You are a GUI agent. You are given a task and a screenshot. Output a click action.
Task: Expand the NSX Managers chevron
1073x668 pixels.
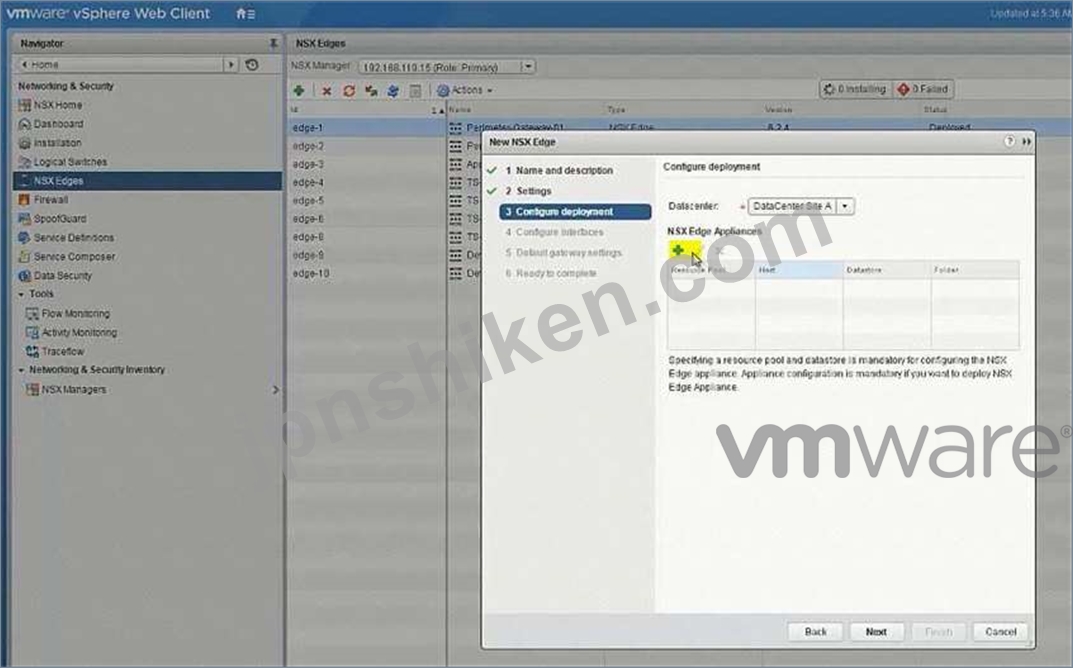tap(275, 389)
